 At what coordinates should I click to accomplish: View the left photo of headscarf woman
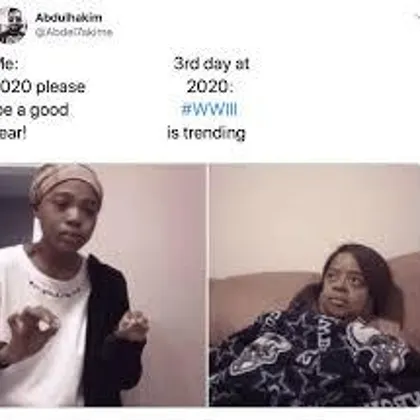[103, 285]
